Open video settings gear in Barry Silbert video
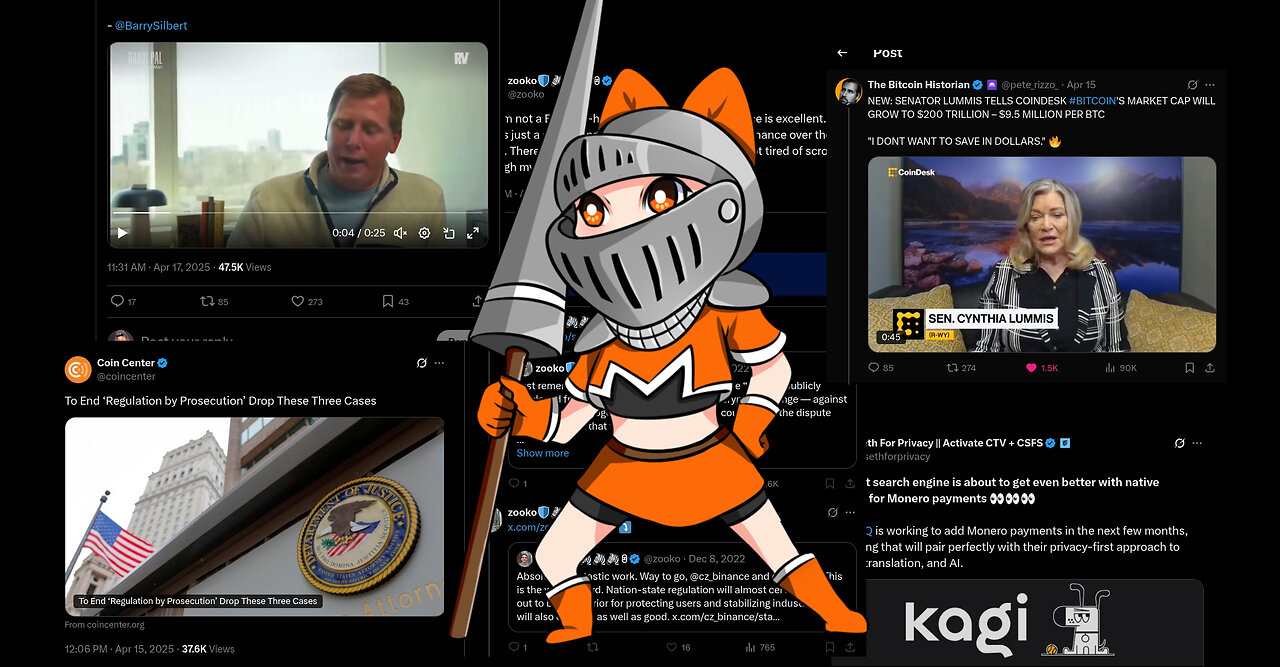The image size is (1280, 667). click(424, 233)
